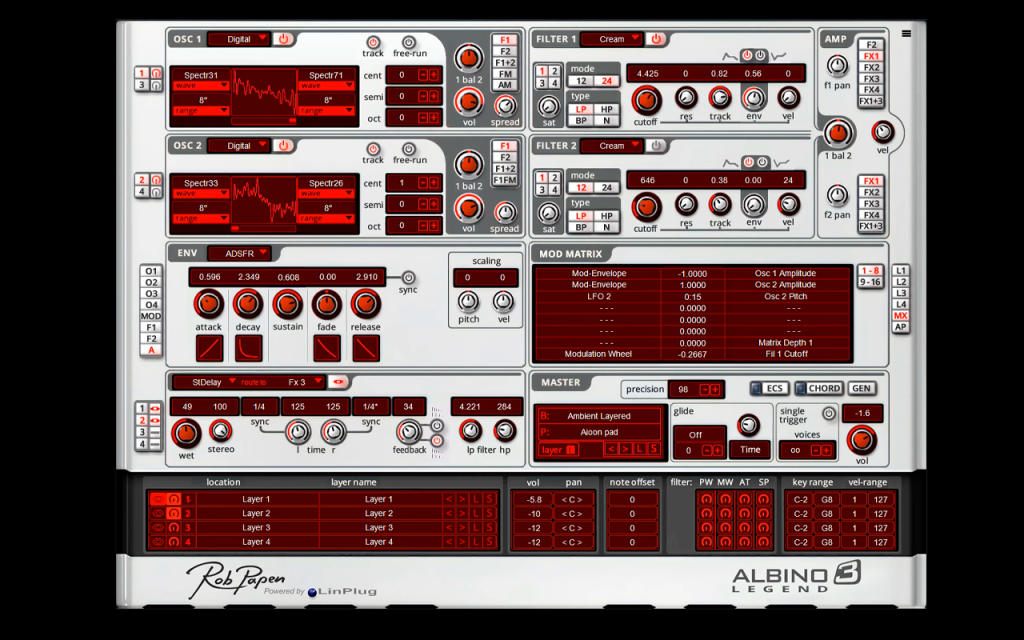Open the OSC 1 Digital type dropdown
Screen dimensions: 1024x640
pos(239,39)
